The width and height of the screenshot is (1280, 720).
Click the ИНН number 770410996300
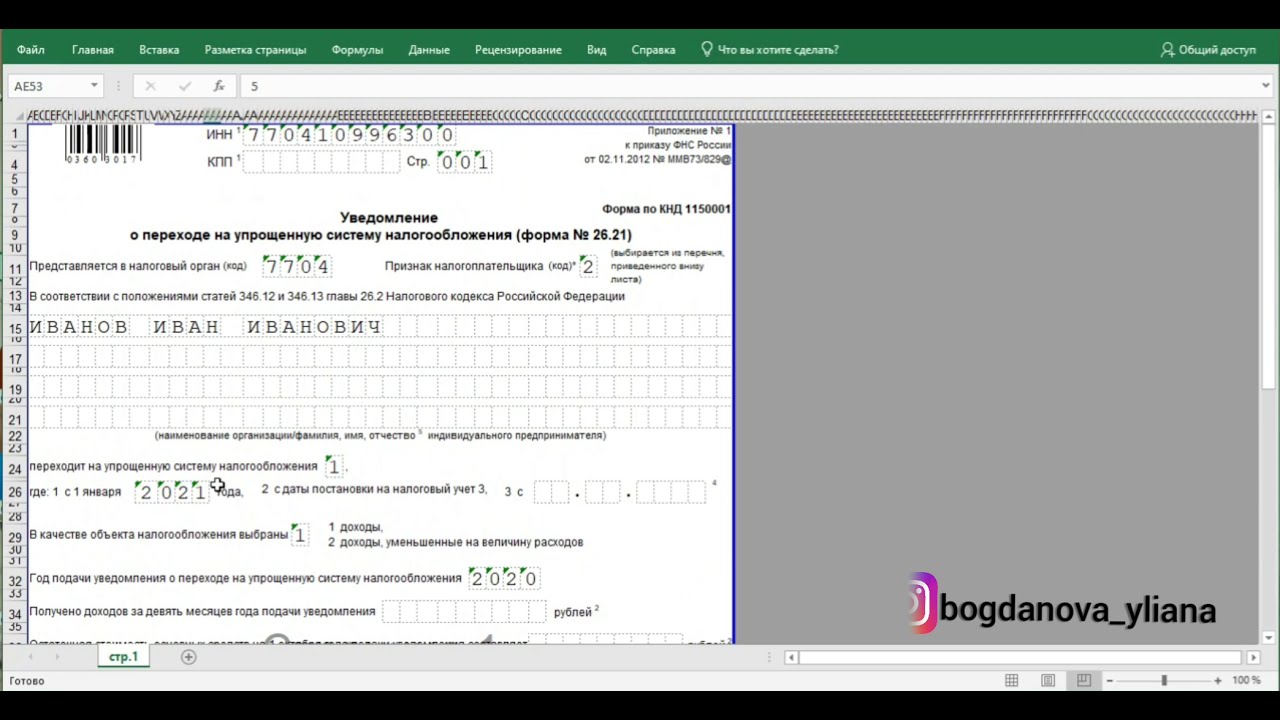pyautogui.click(x=350, y=134)
